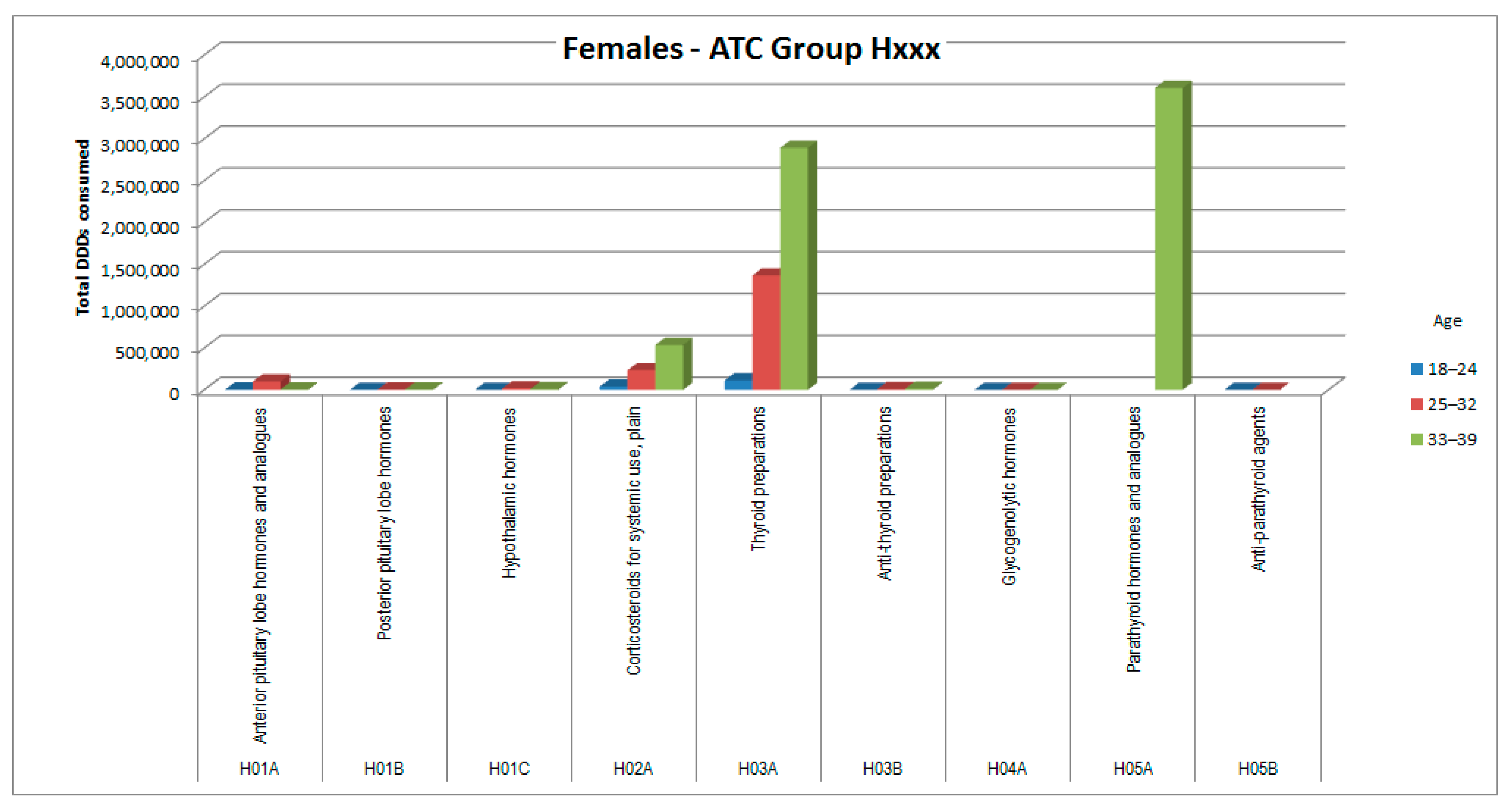Click the 'H04A' category code

pyautogui.click(x=1007, y=769)
